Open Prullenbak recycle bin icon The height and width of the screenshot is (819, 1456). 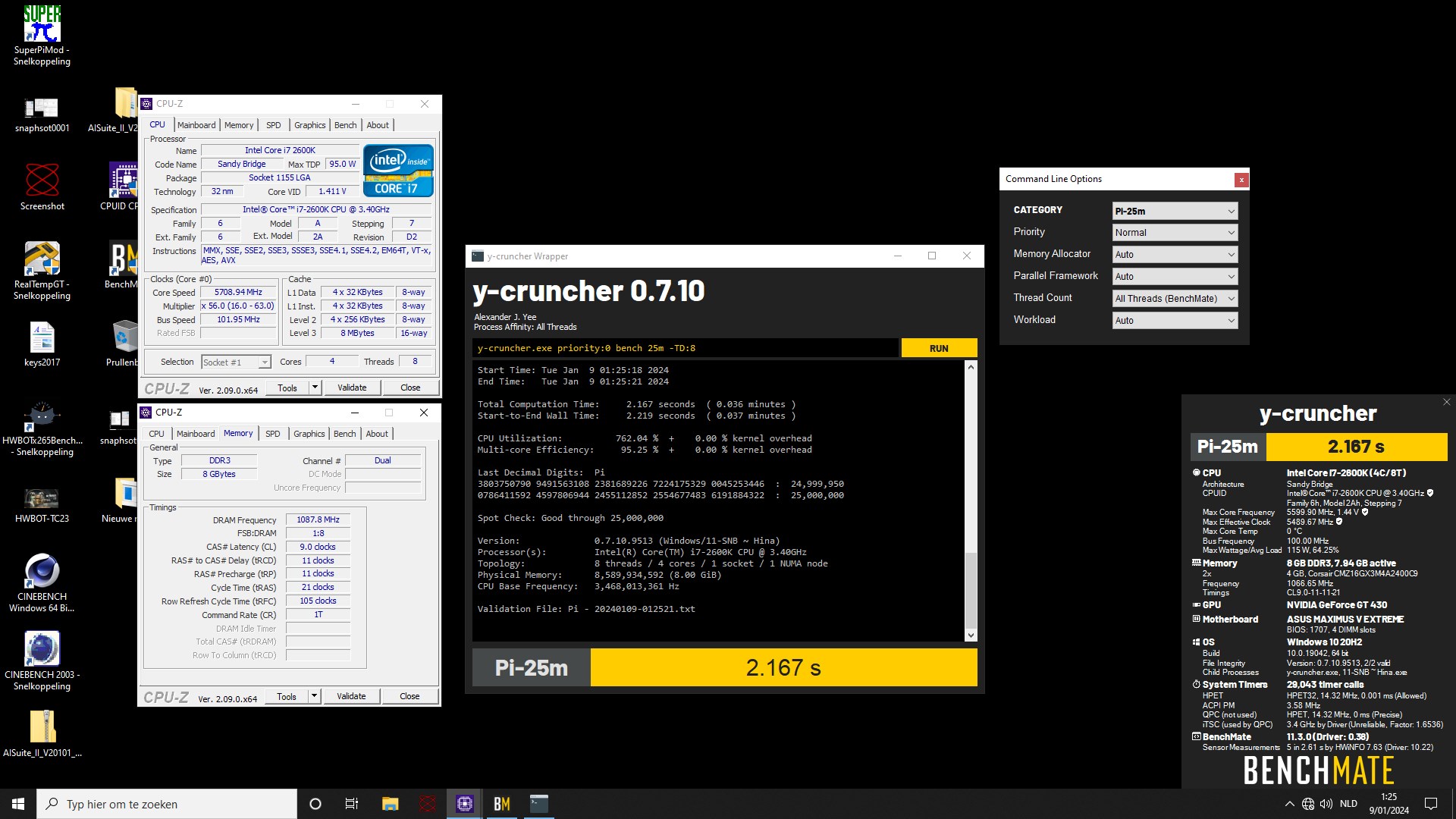[122, 344]
